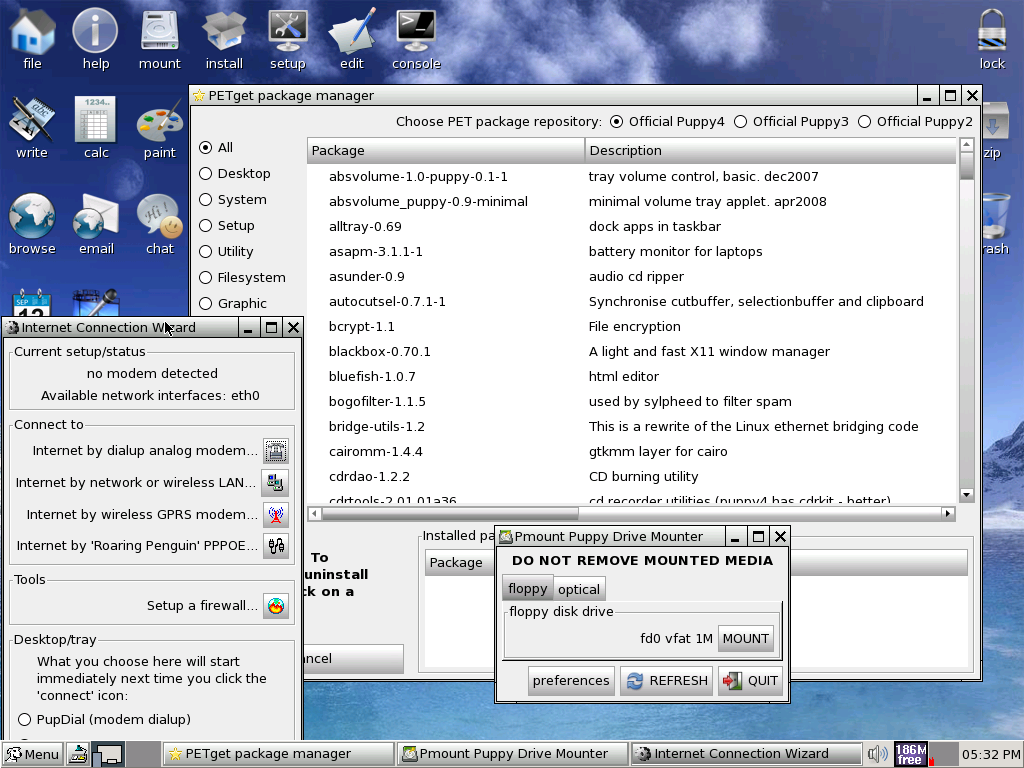Select the absvolume-1.0-puppy-0.1-1 package
The height and width of the screenshot is (768, 1024).
click(632, 176)
